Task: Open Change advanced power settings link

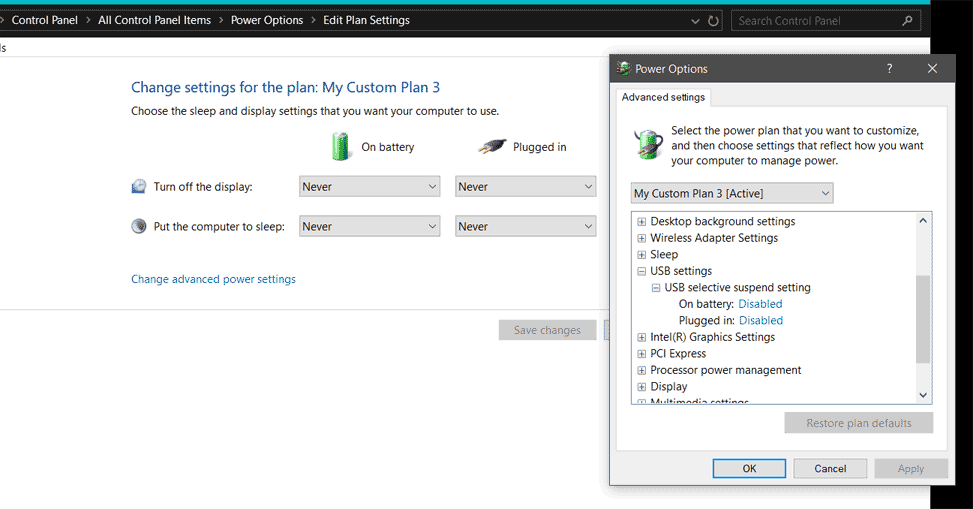Action: pyautogui.click(x=213, y=280)
